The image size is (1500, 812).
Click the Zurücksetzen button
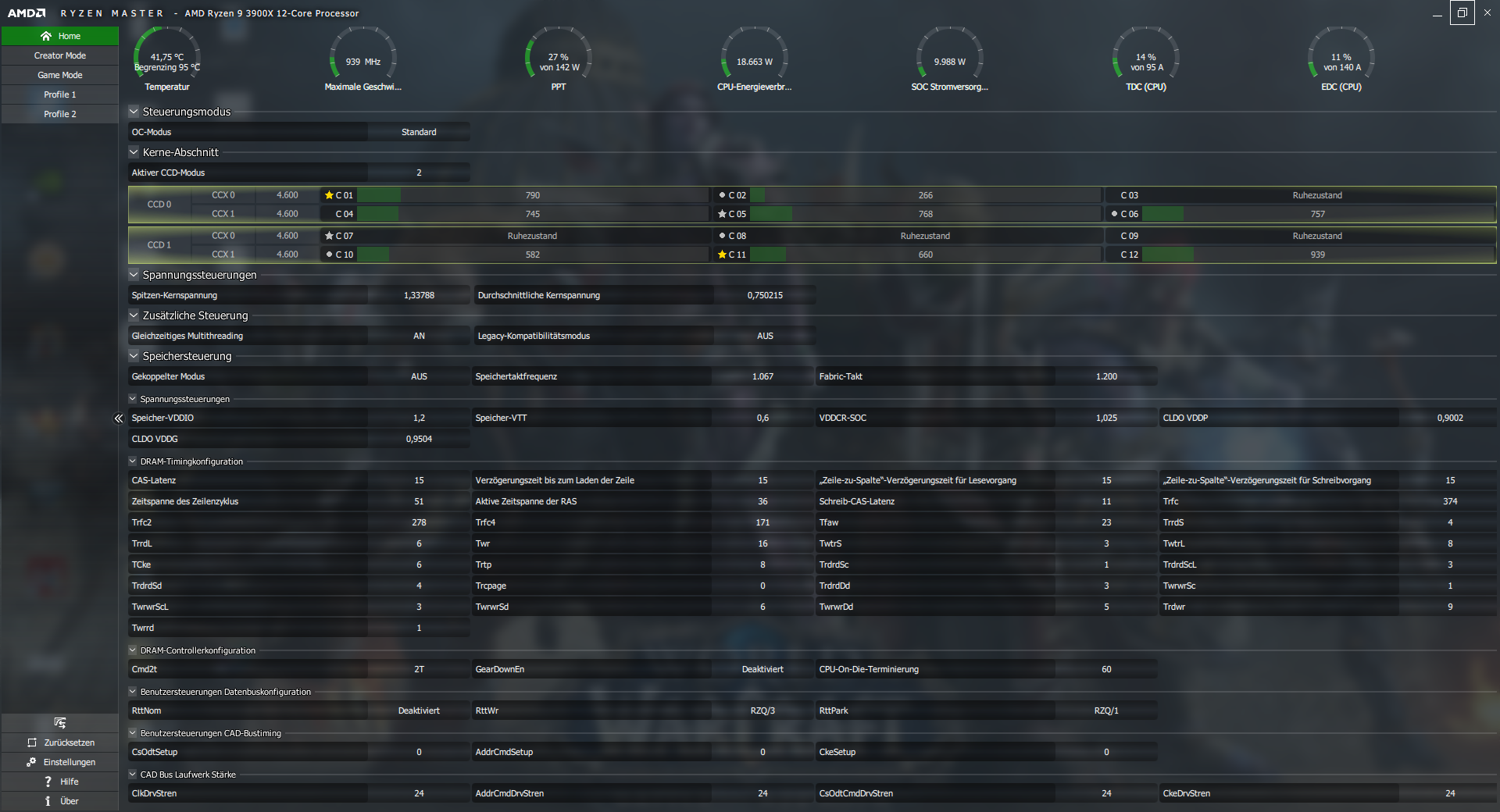click(x=60, y=743)
